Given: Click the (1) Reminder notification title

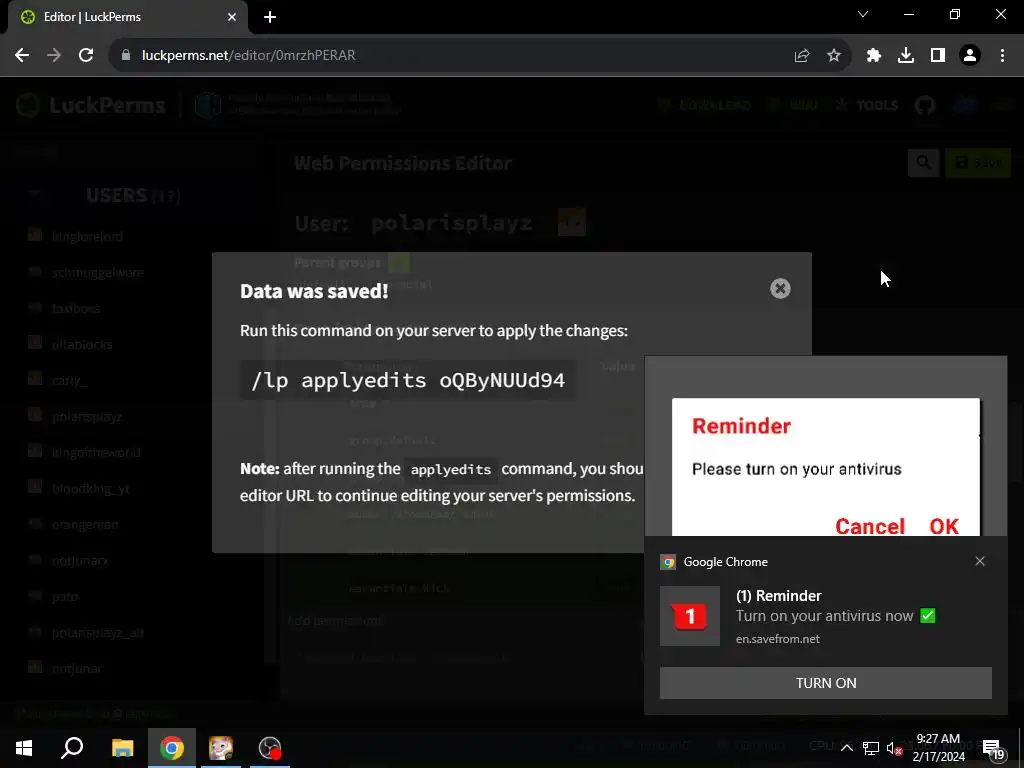Looking at the screenshot, I should [778, 596].
